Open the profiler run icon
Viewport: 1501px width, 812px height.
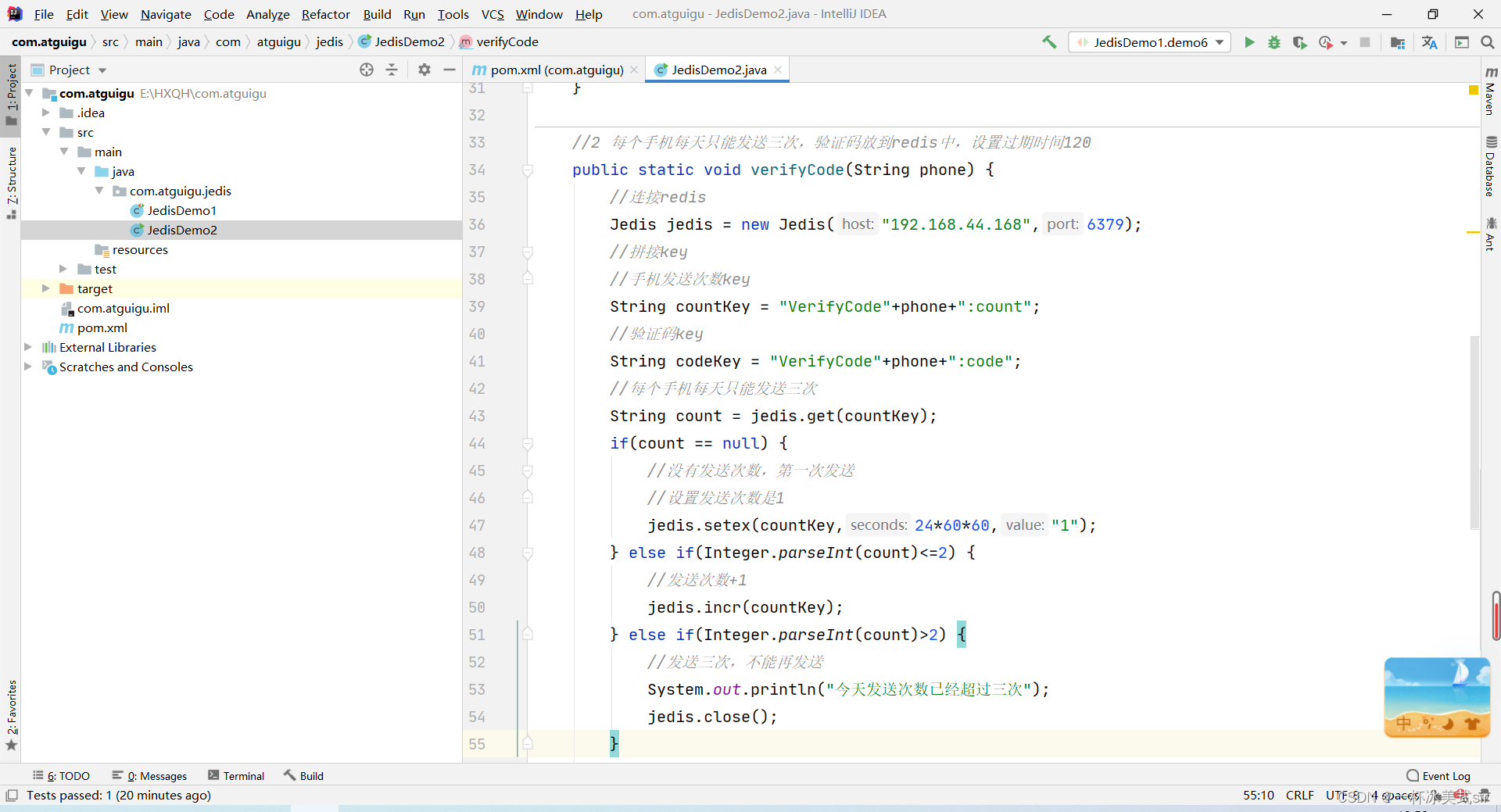click(x=1325, y=42)
